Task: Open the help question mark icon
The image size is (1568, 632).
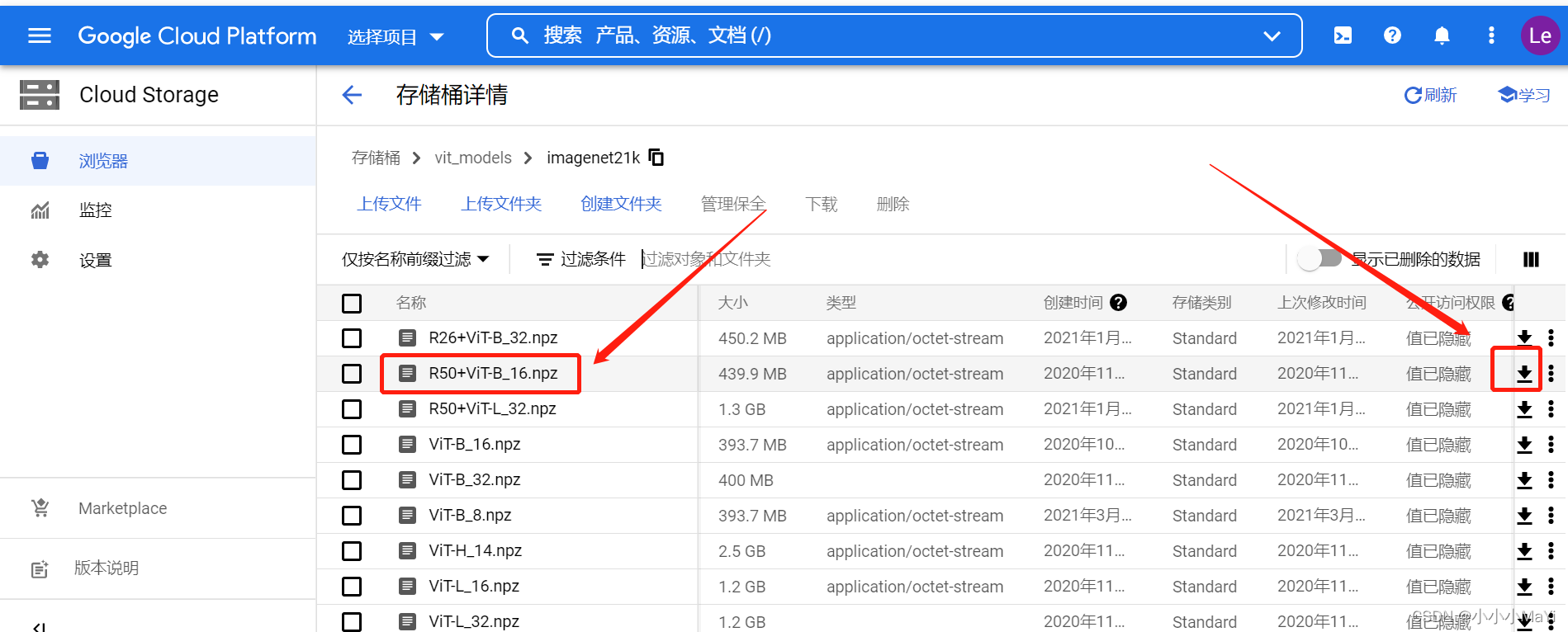Action: click(1392, 35)
